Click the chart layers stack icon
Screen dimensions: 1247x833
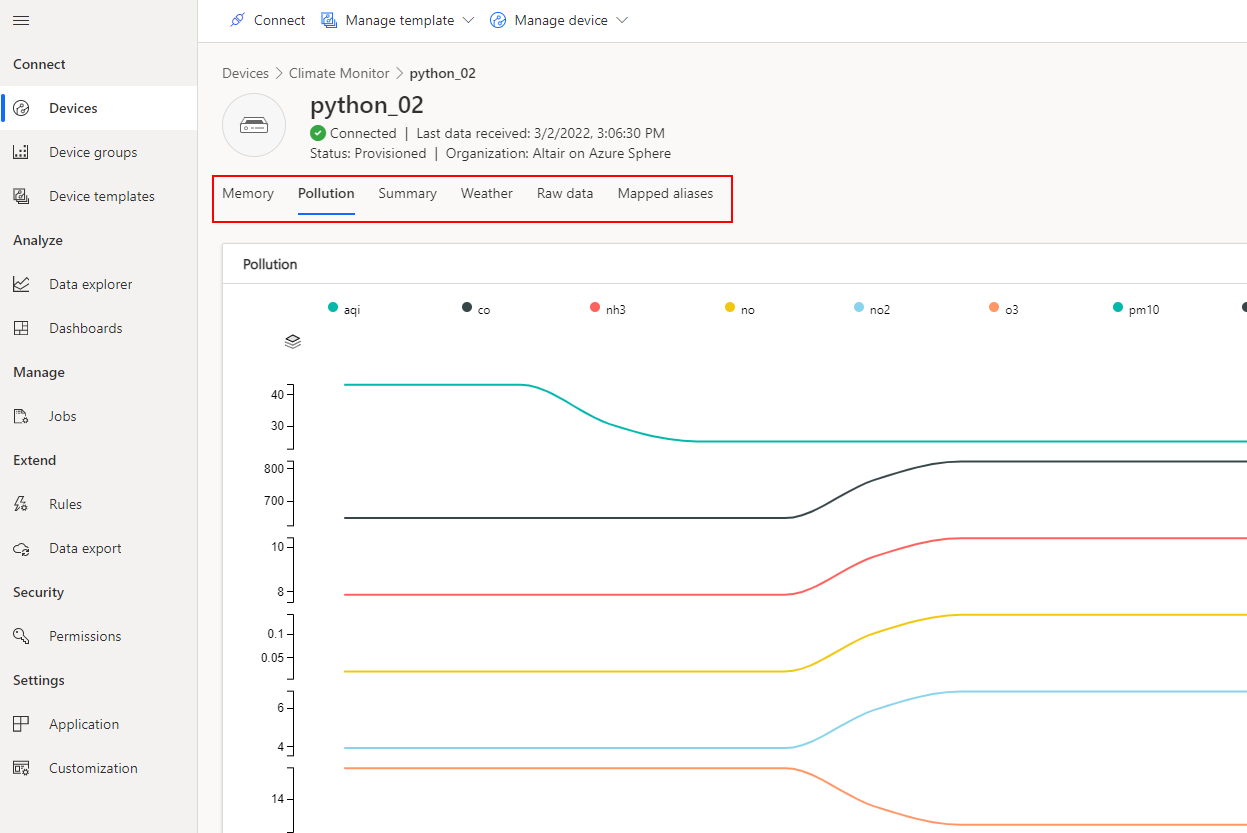293,342
